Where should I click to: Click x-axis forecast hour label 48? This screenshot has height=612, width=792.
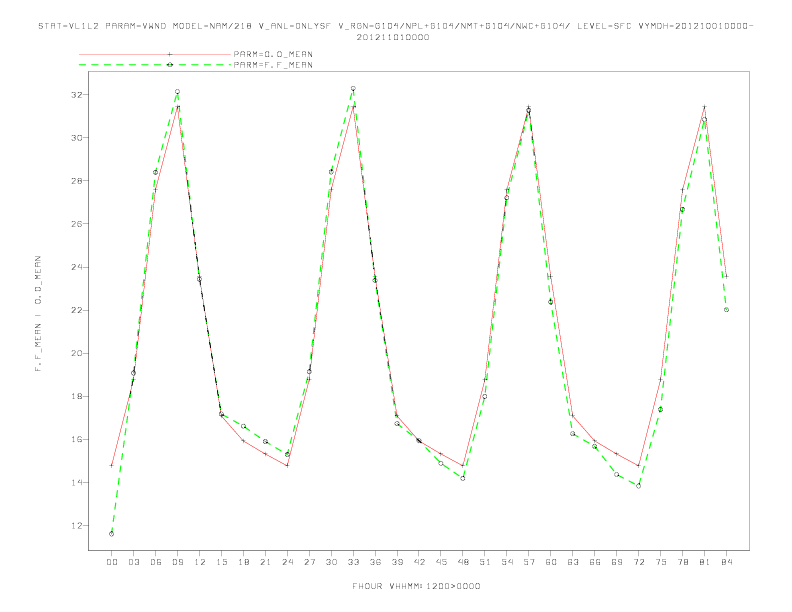pyautogui.click(x=463, y=562)
